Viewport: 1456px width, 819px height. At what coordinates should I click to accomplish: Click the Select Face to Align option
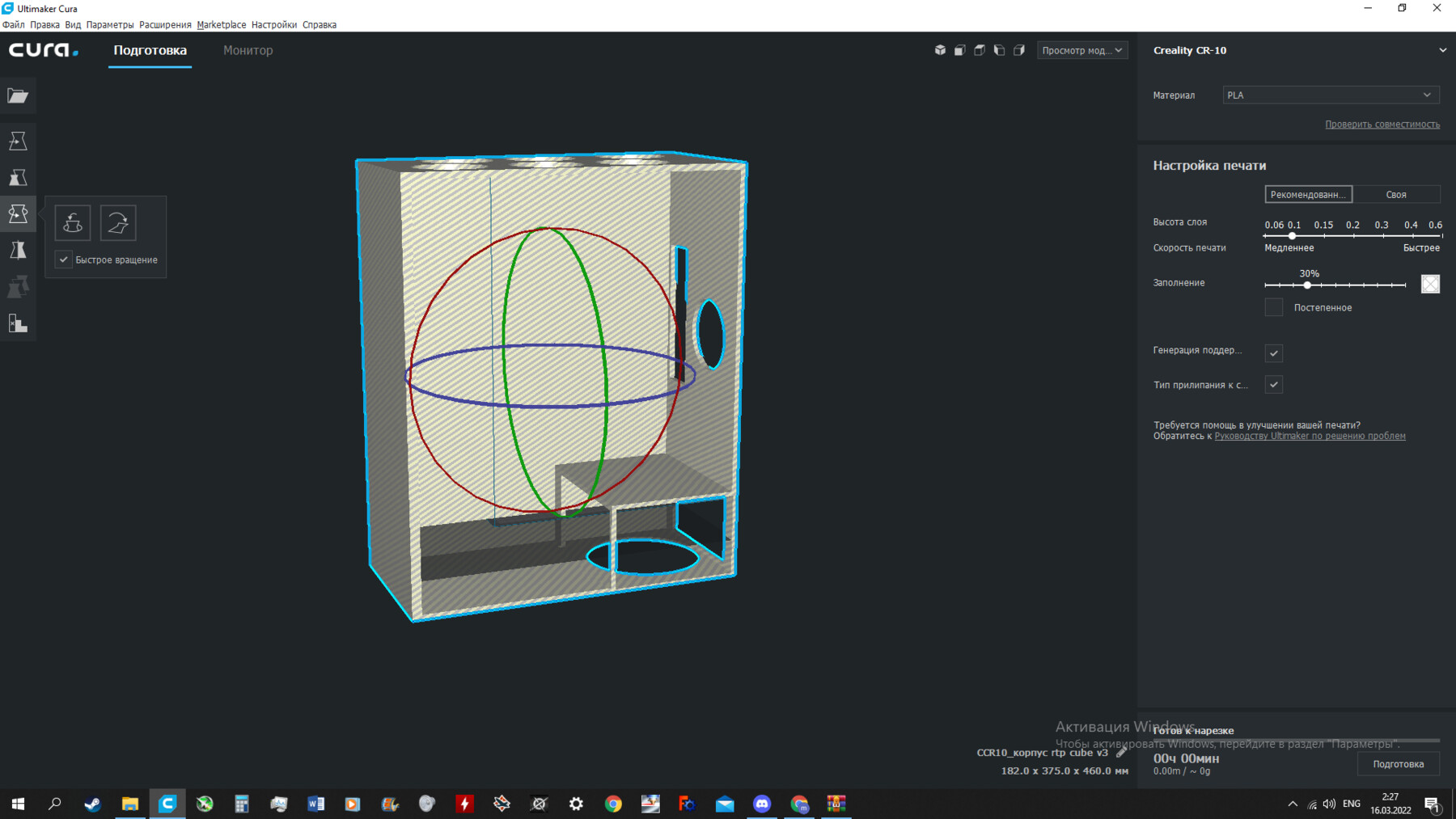click(x=117, y=222)
